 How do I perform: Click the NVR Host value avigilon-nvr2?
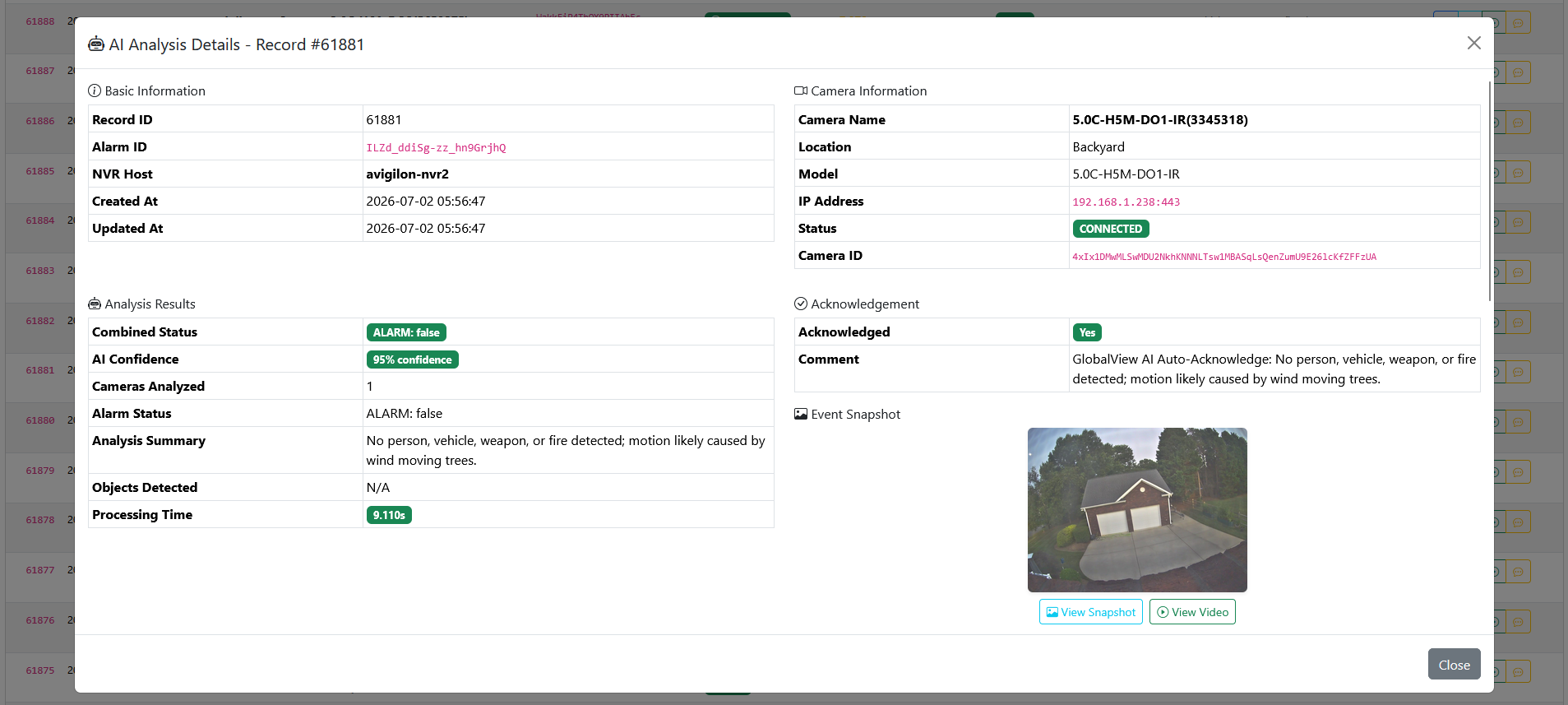pyautogui.click(x=407, y=174)
